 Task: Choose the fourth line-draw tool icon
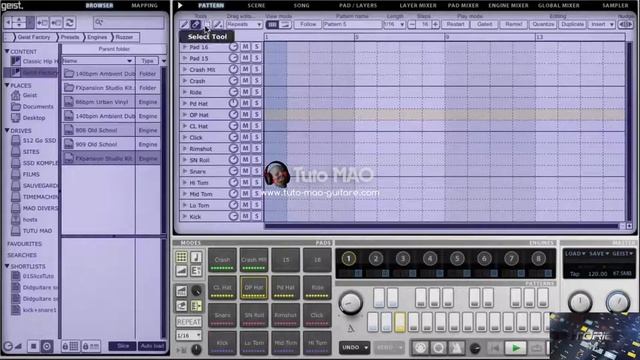pyautogui.click(x=218, y=24)
